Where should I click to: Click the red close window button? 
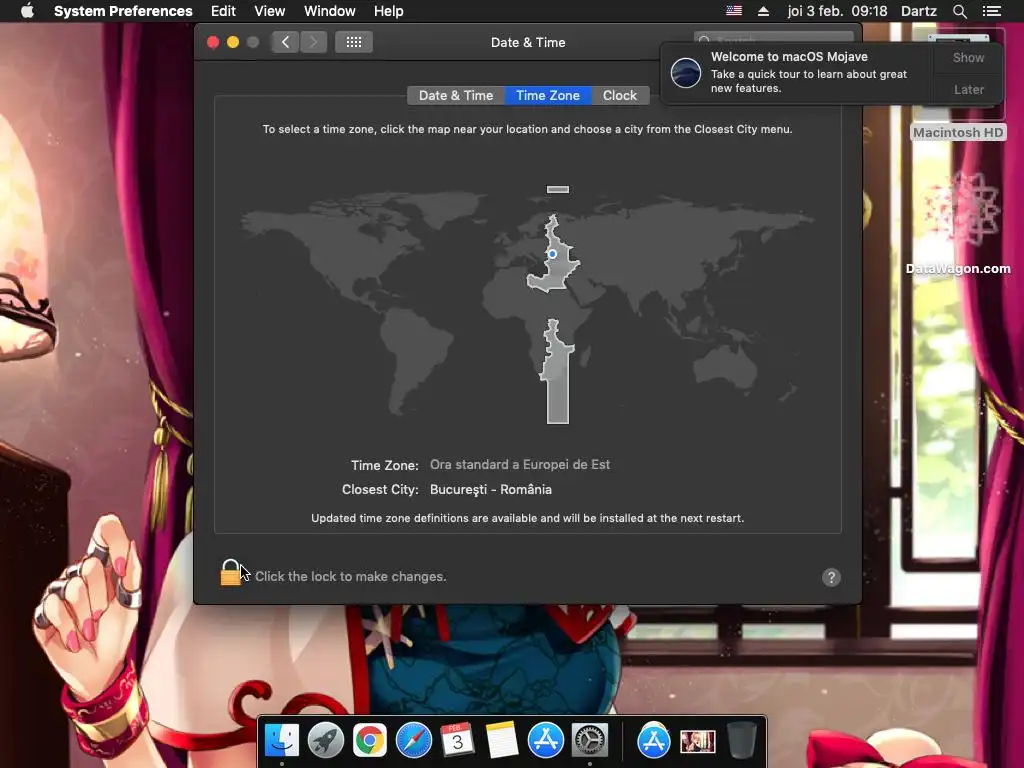pyautogui.click(x=213, y=42)
